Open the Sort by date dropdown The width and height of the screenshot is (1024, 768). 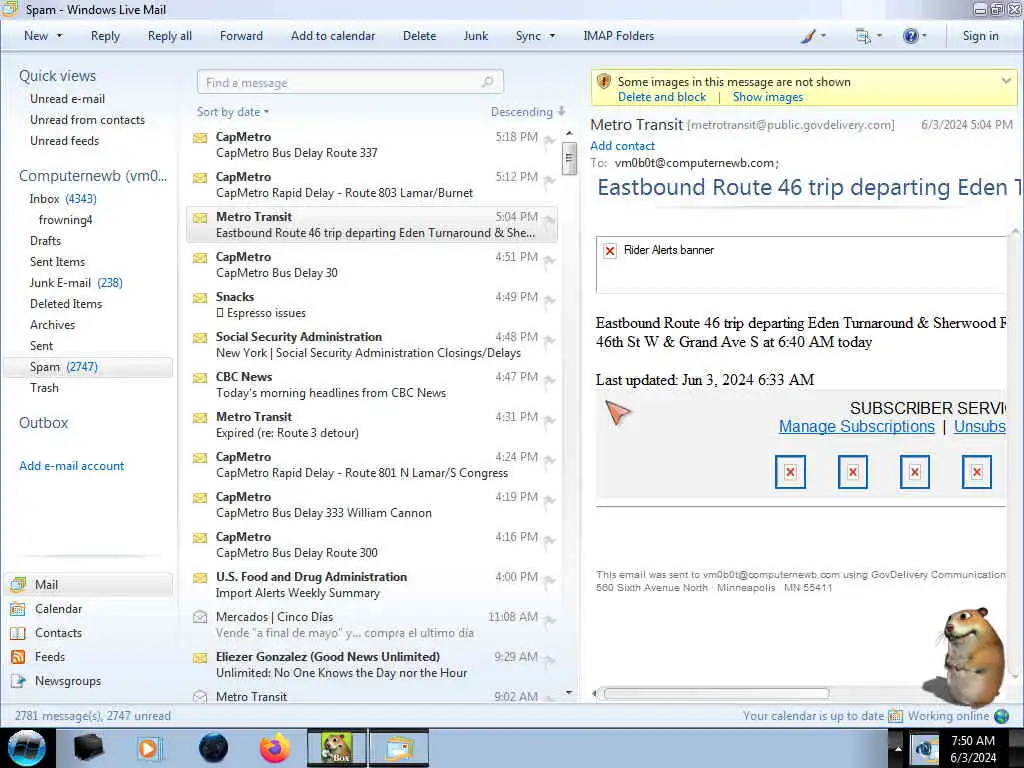(x=232, y=112)
